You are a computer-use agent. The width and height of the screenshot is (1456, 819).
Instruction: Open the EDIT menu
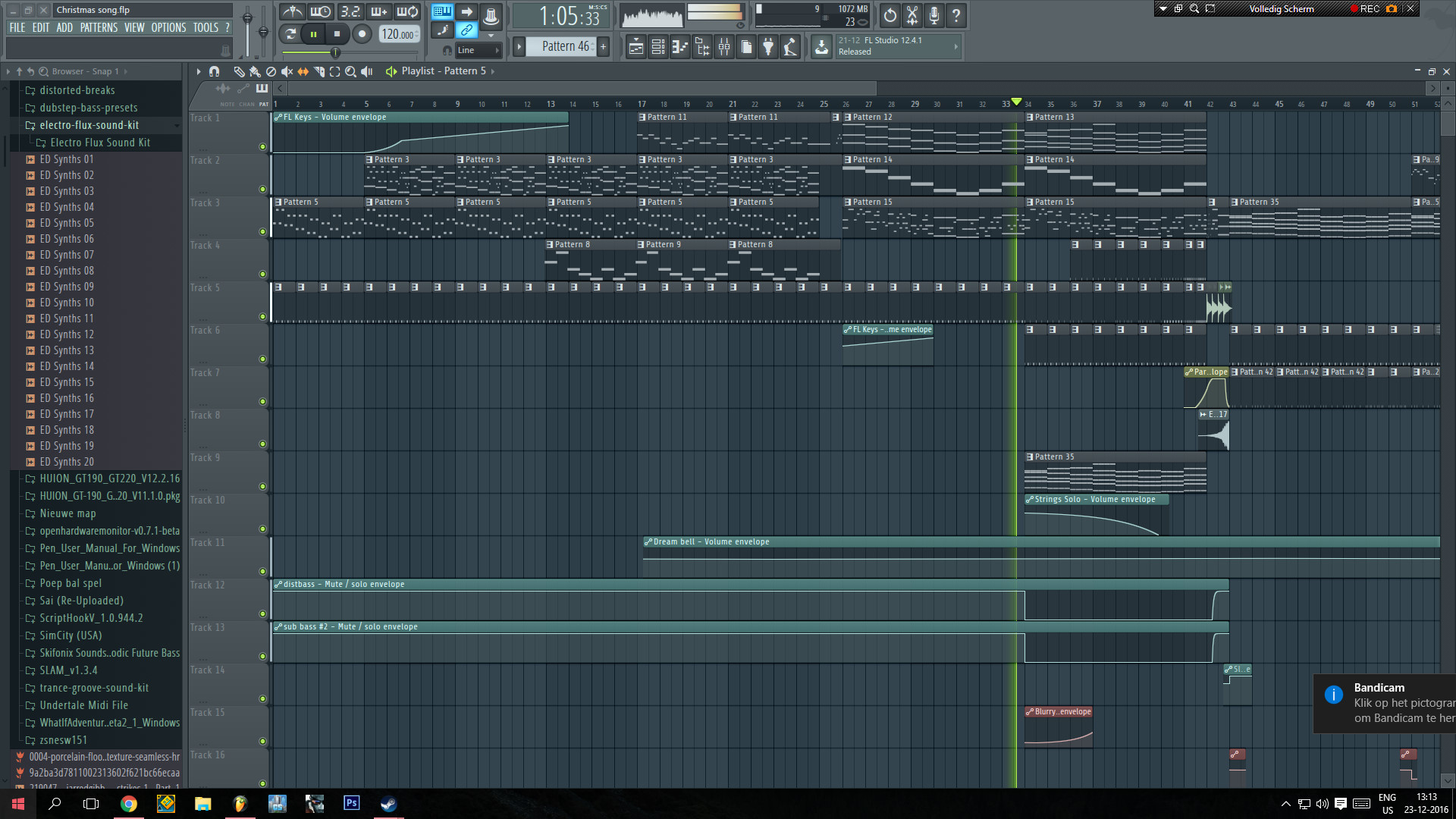point(41,27)
